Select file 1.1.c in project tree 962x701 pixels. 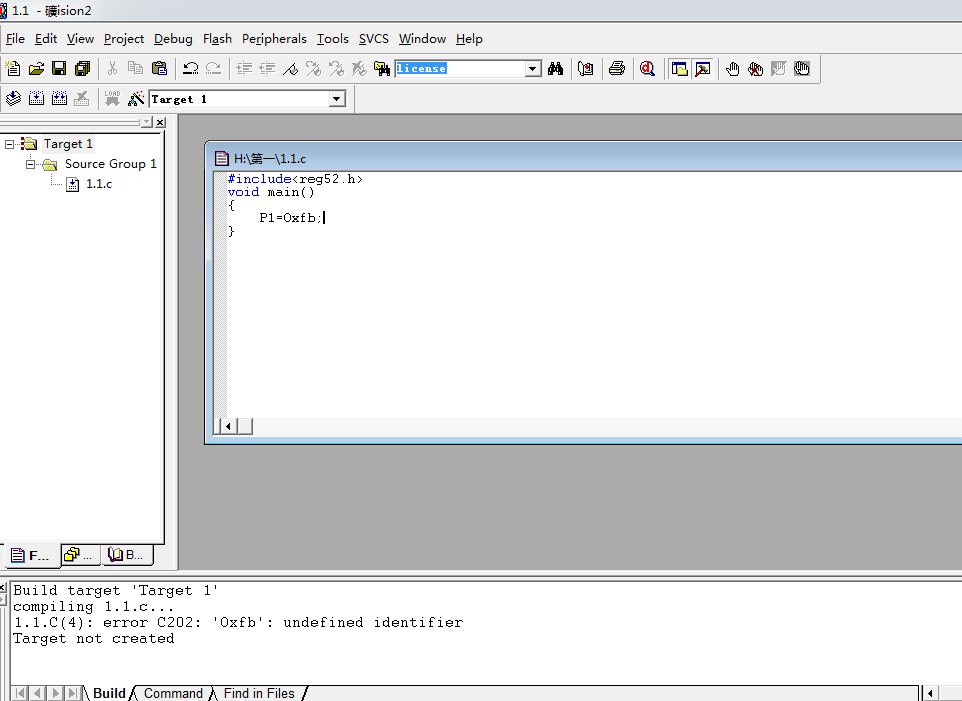tap(99, 183)
